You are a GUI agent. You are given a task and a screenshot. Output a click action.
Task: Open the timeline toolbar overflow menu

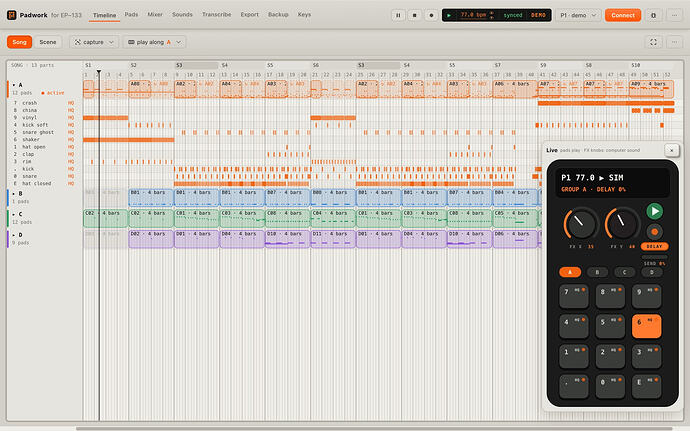(674, 42)
